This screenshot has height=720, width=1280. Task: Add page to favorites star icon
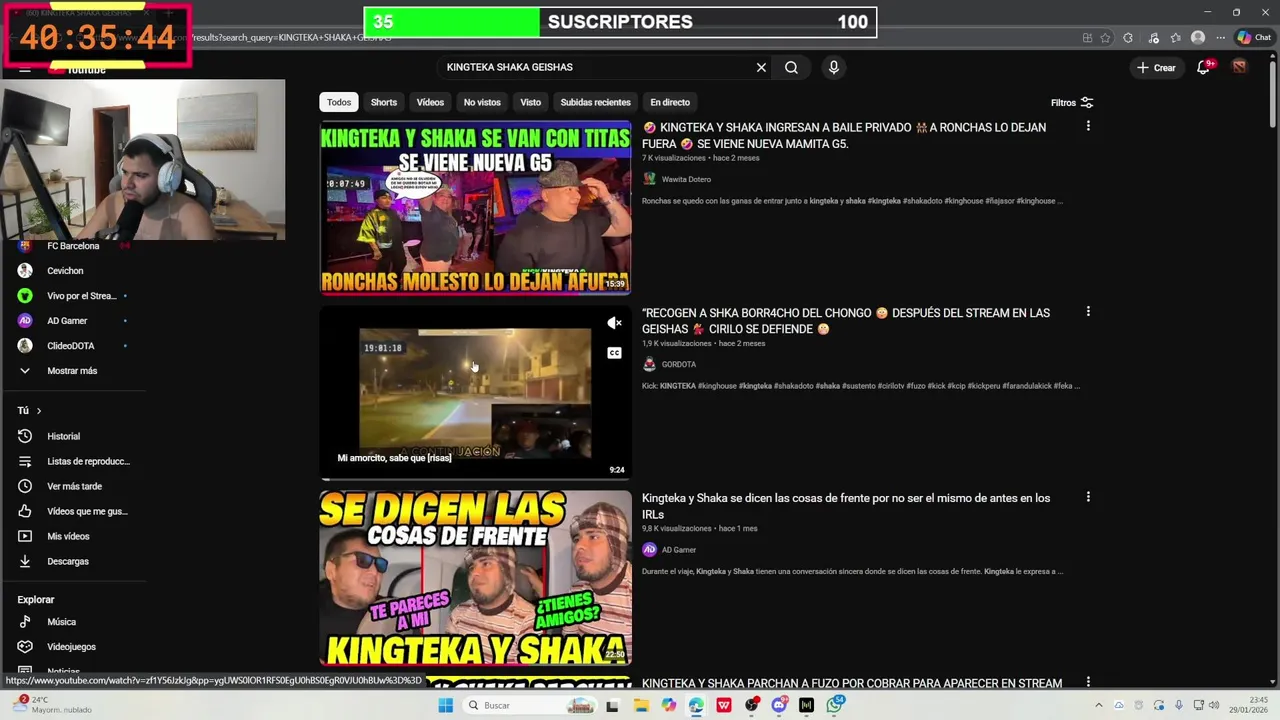pos(1105,38)
